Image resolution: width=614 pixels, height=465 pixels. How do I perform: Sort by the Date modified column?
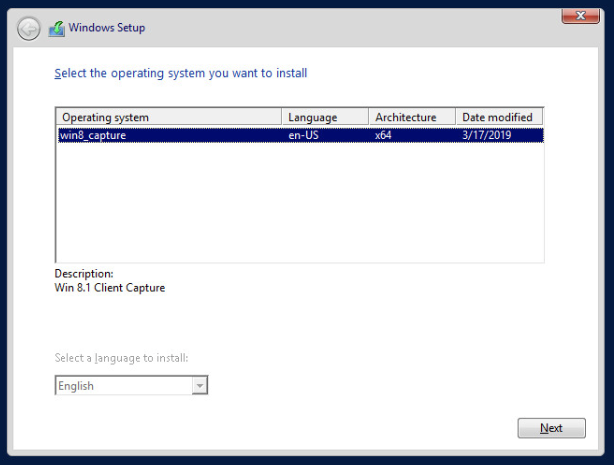tap(499, 117)
